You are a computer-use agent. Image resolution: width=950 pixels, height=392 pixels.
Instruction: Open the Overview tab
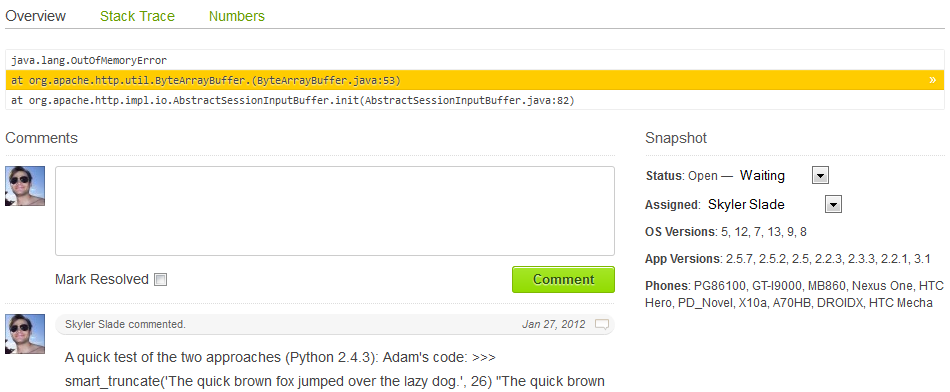tap(35, 16)
